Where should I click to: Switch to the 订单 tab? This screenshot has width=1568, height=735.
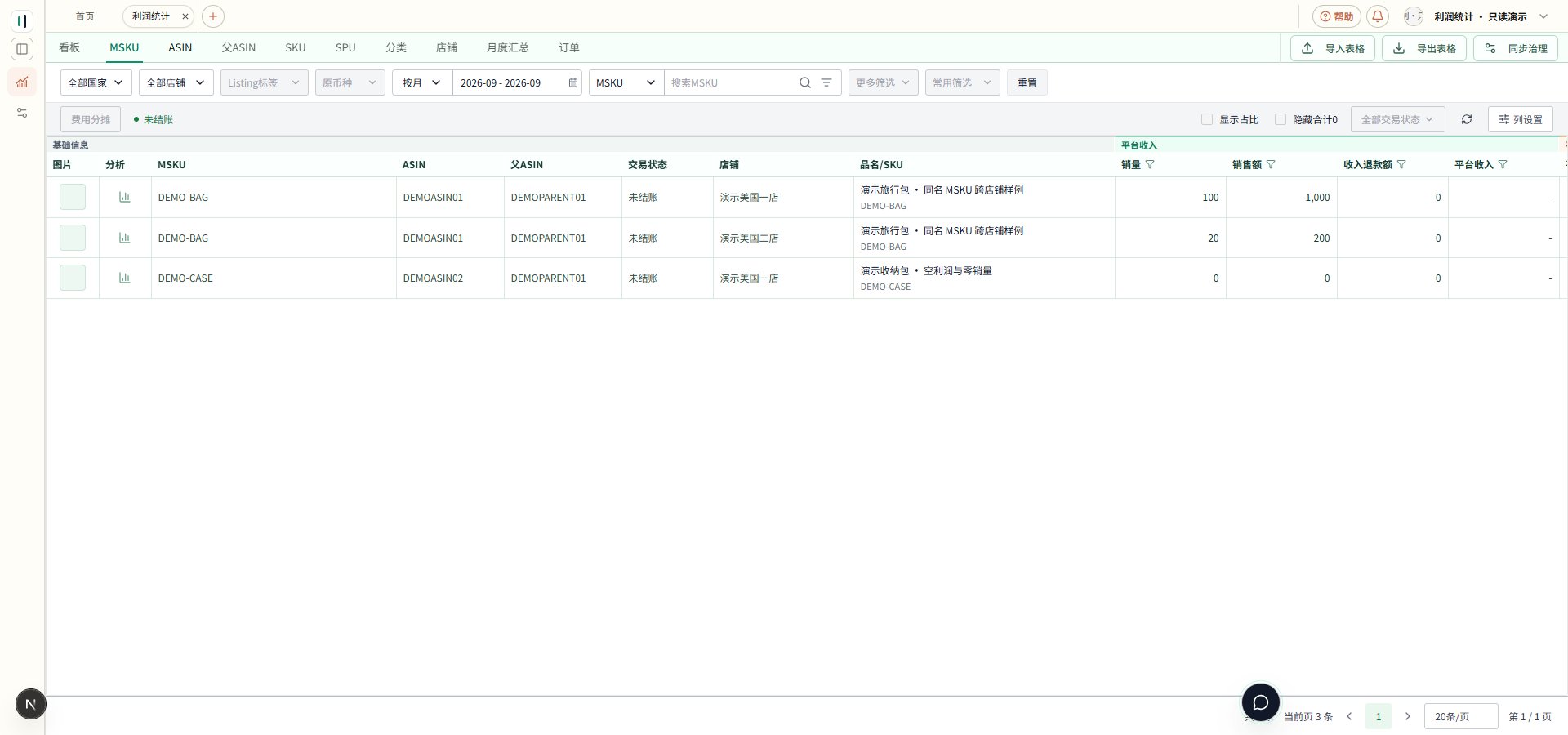pos(569,47)
